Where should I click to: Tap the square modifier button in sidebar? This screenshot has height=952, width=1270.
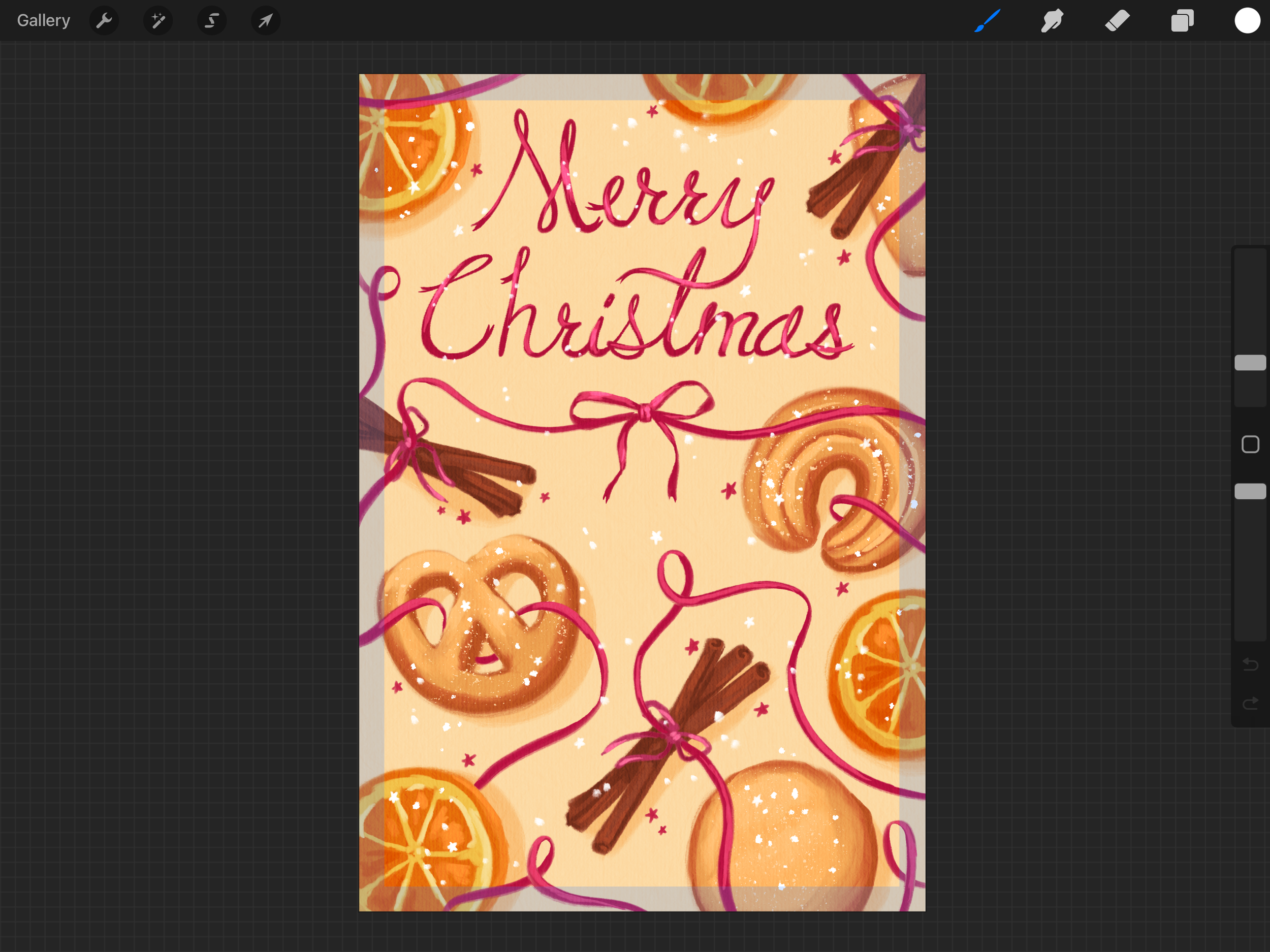[1250, 444]
